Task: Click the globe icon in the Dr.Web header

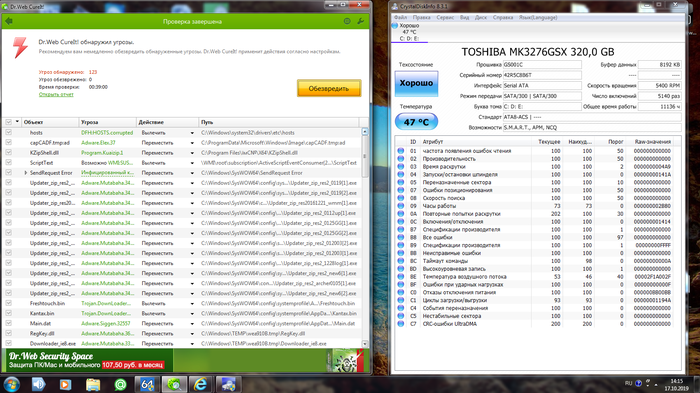Action: [x=347, y=21]
